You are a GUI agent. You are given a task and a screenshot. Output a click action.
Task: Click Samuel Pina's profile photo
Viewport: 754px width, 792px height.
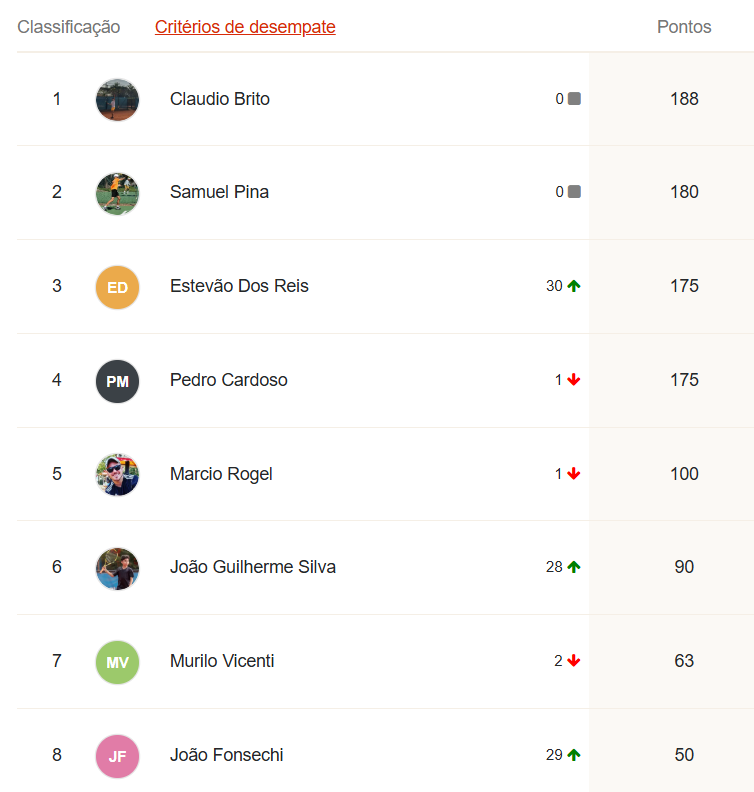tap(117, 193)
